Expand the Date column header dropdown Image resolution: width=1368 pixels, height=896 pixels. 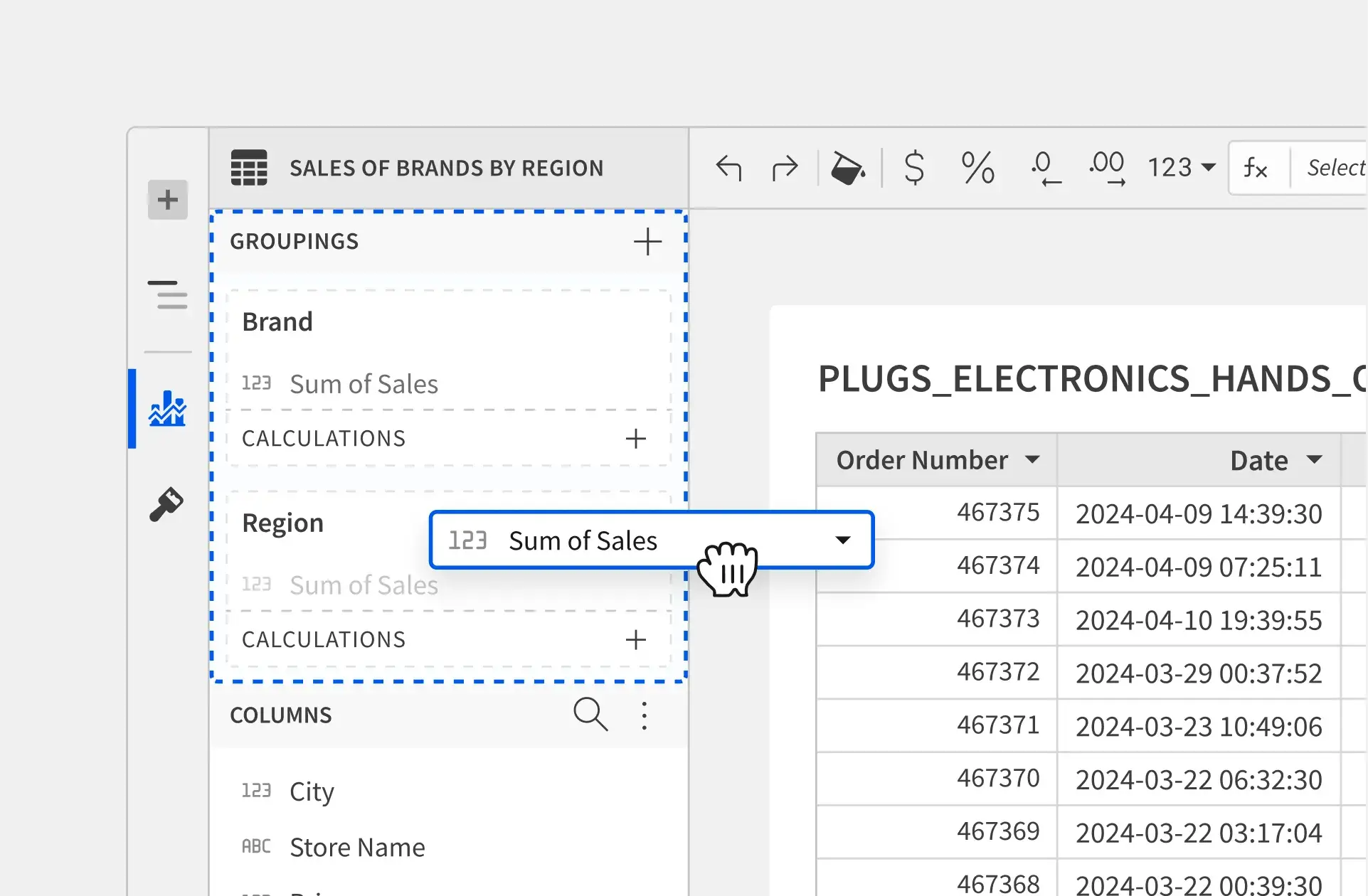point(1315,459)
